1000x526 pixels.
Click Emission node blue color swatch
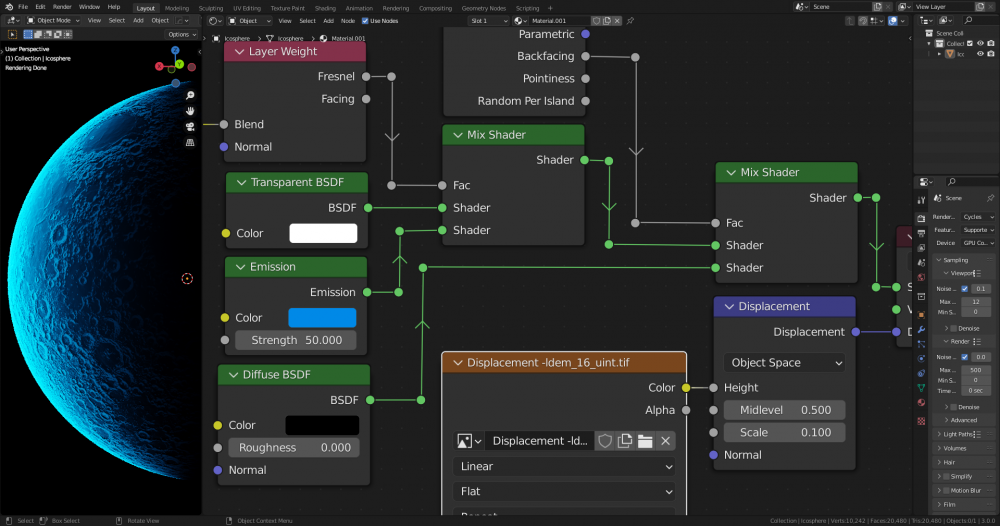point(322,318)
